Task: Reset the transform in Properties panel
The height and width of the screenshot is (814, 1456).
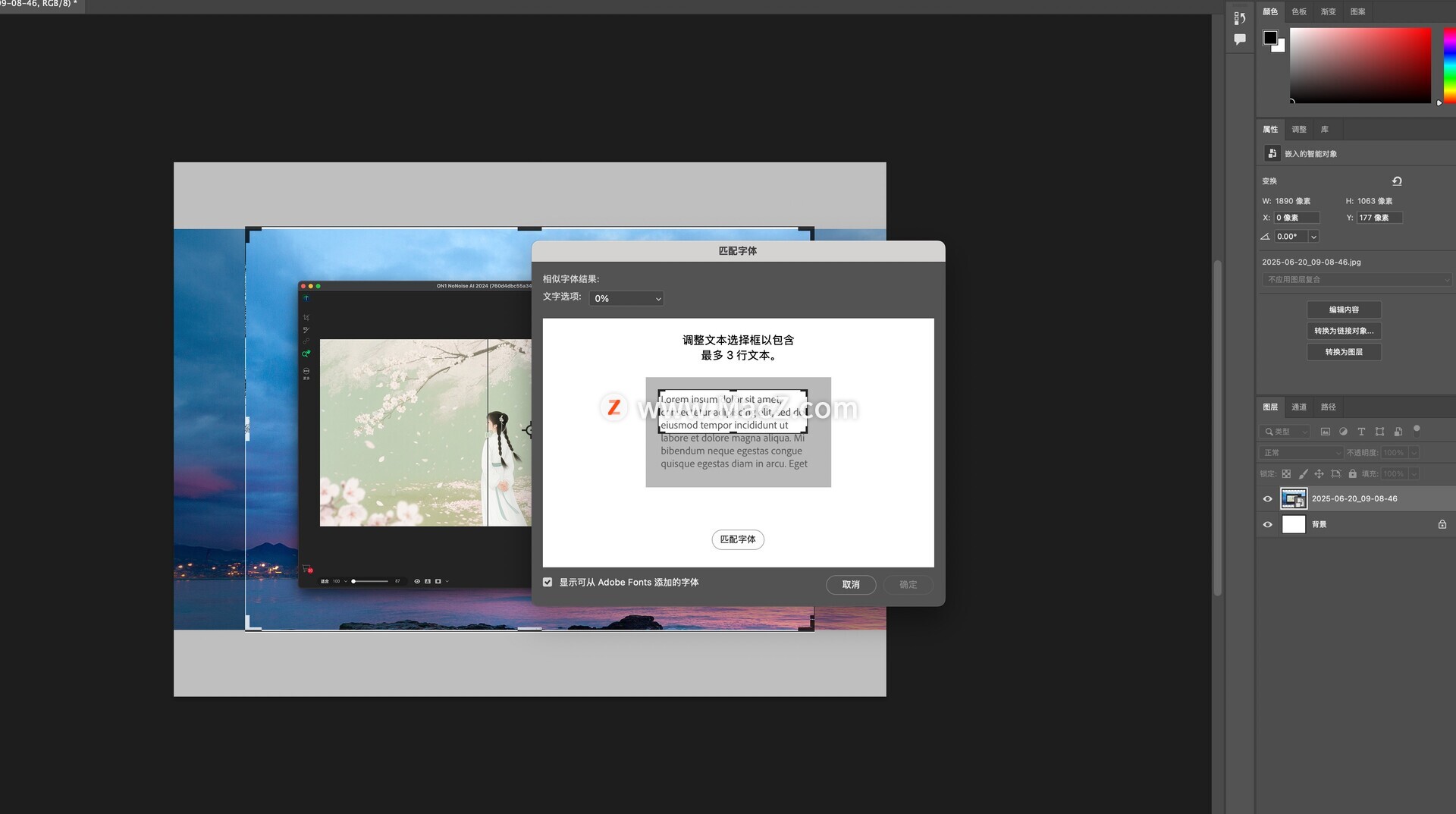Action: point(1397,181)
